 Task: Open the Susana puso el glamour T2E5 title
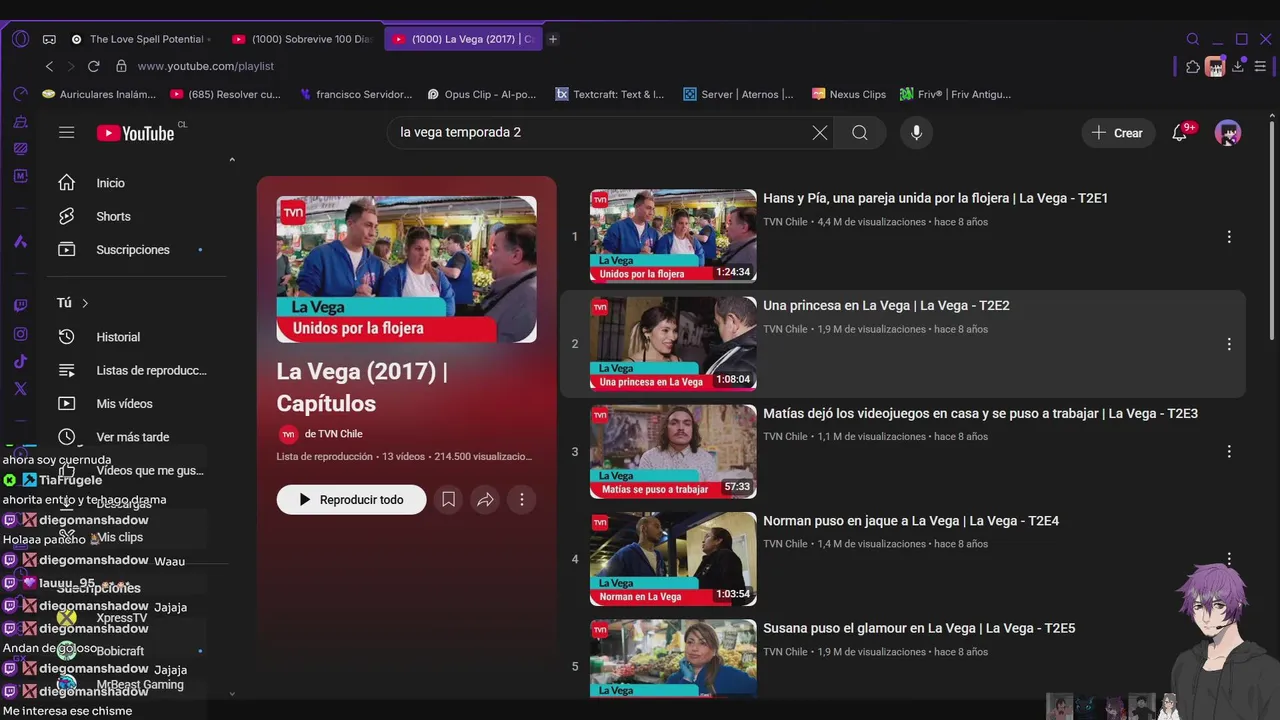tap(919, 628)
